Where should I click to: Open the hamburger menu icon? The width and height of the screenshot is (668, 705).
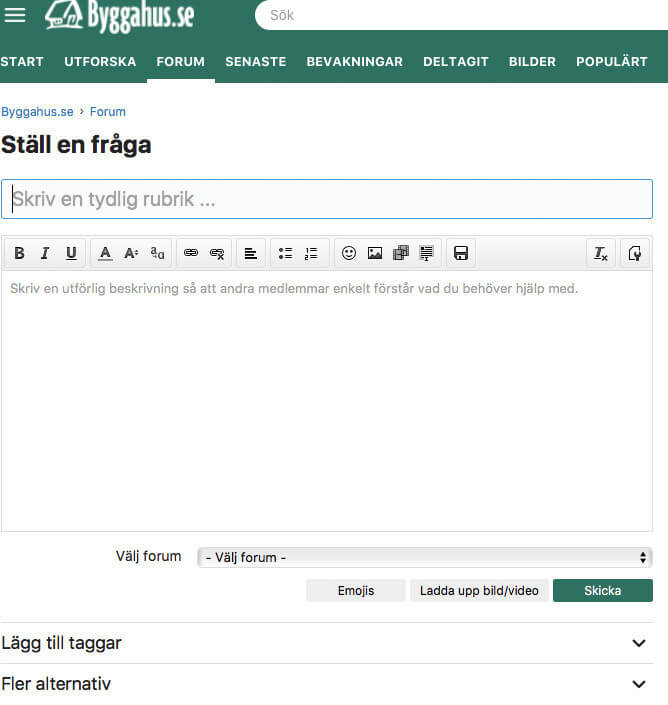click(x=15, y=16)
